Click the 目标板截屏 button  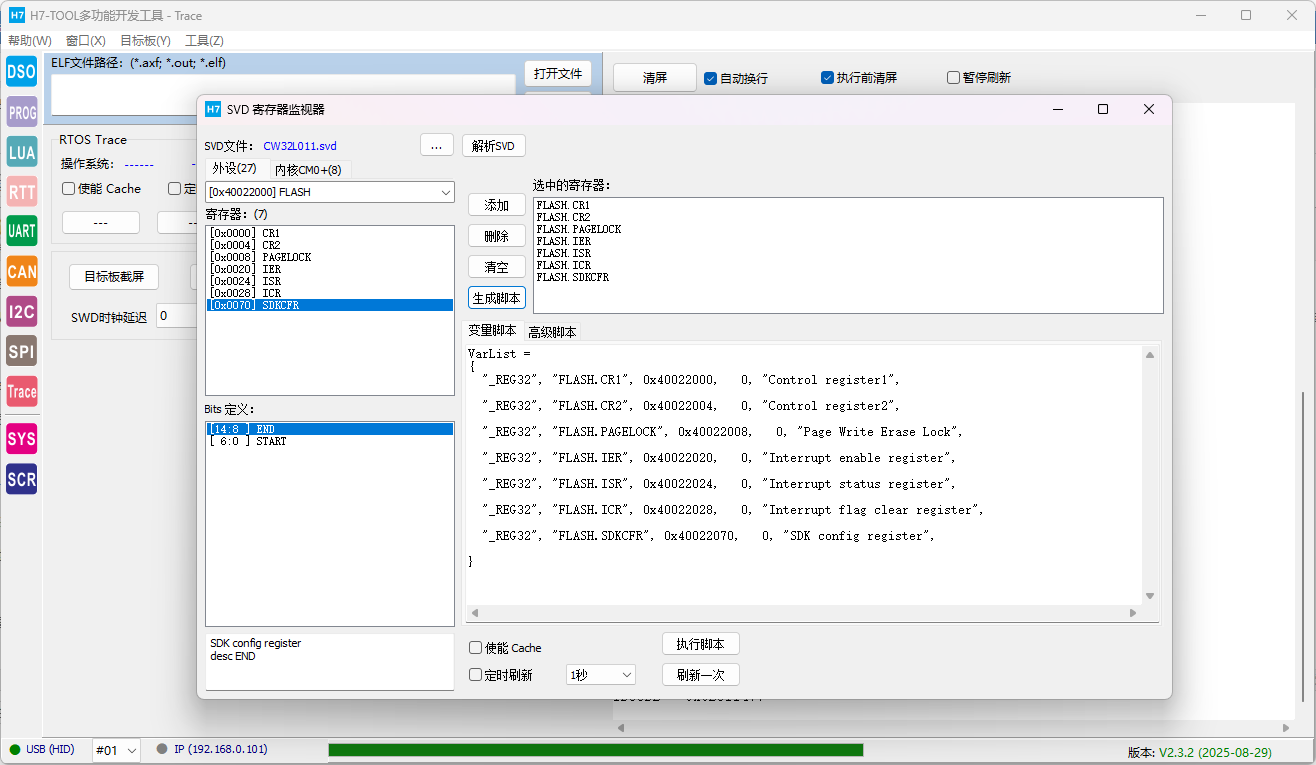pos(114,277)
